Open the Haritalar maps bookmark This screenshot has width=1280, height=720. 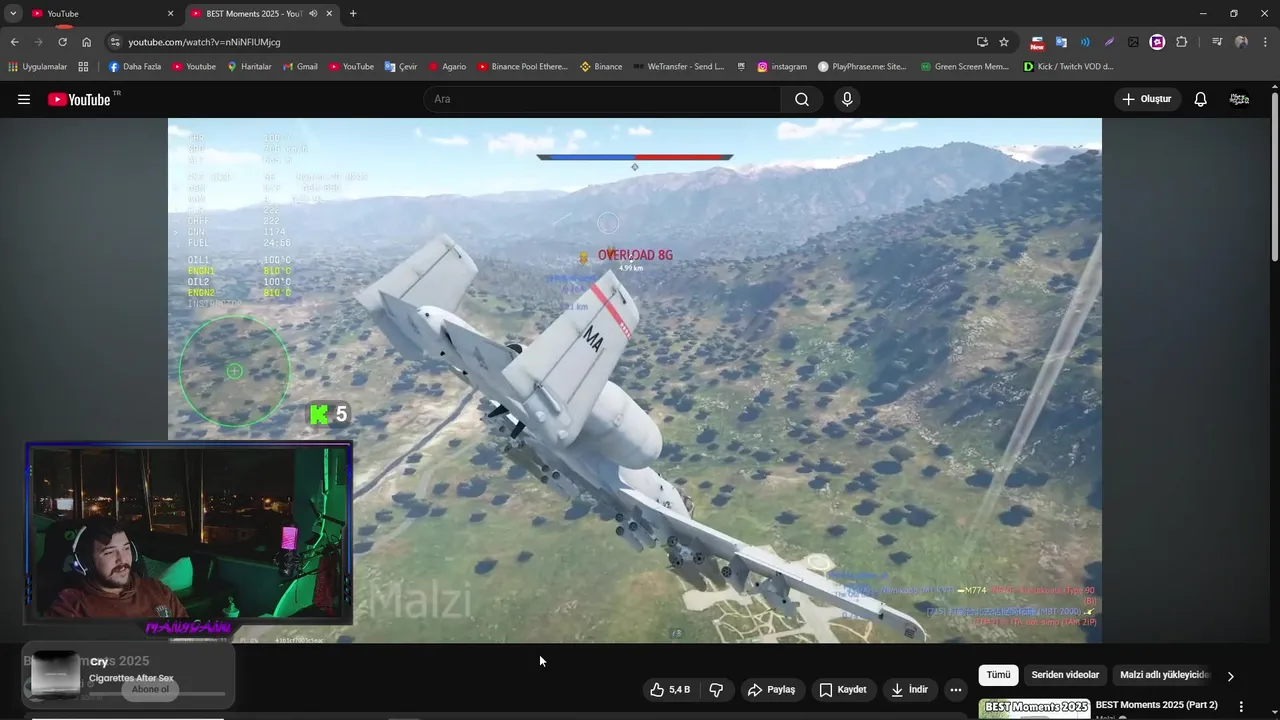[x=249, y=67]
